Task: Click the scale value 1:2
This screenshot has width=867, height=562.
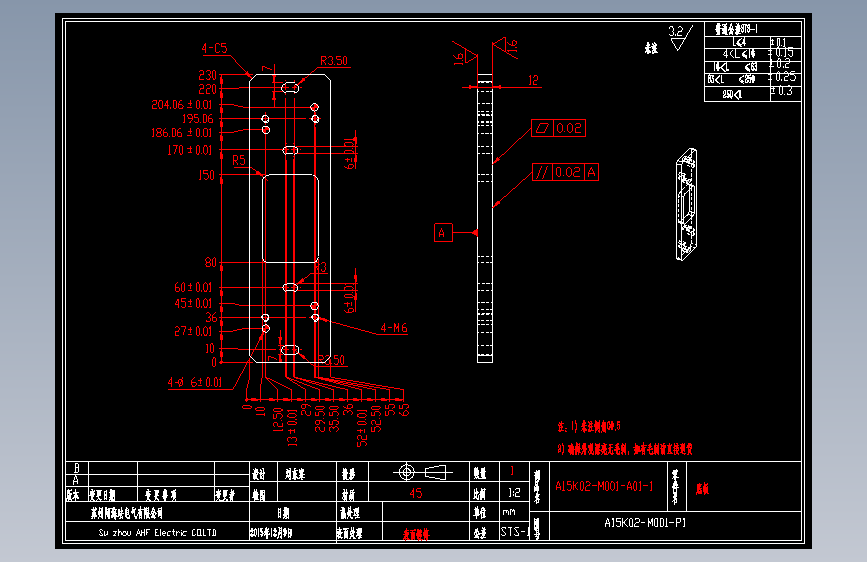Action: [514, 492]
